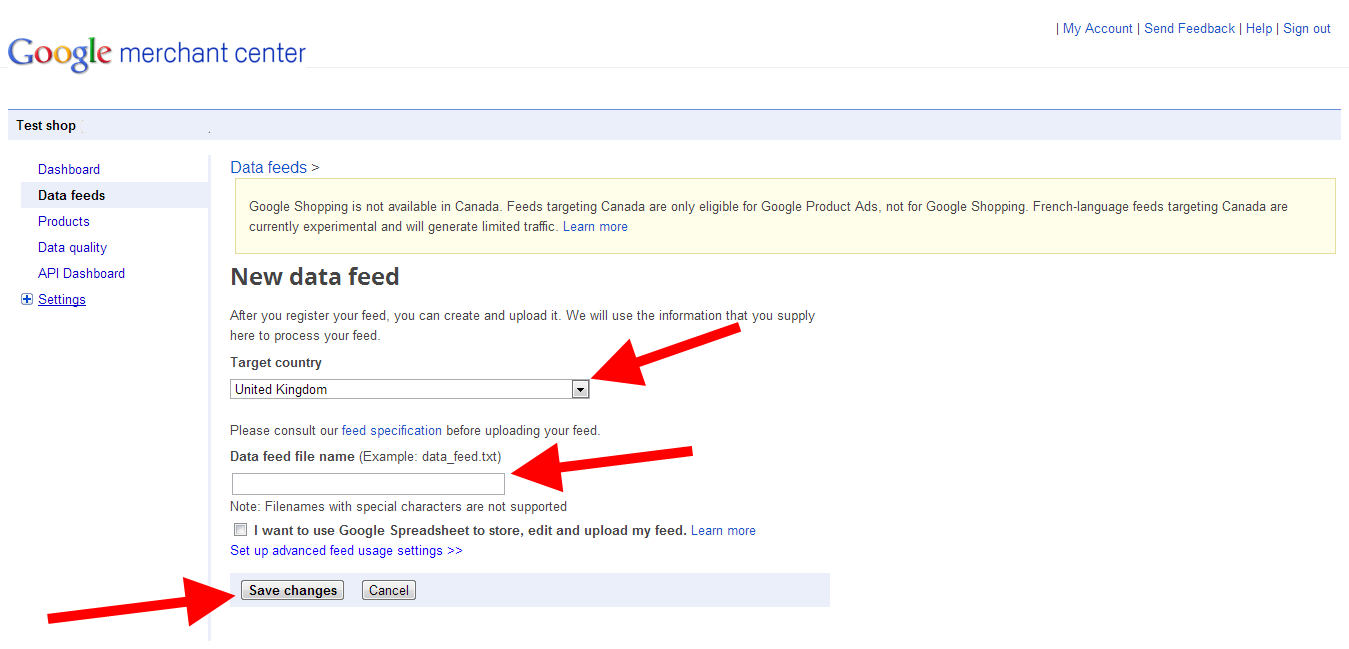The width and height of the screenshot is (1349, 649).
Task: Open Learn more beside the Spreadsheet option
Action: [723, 530]
